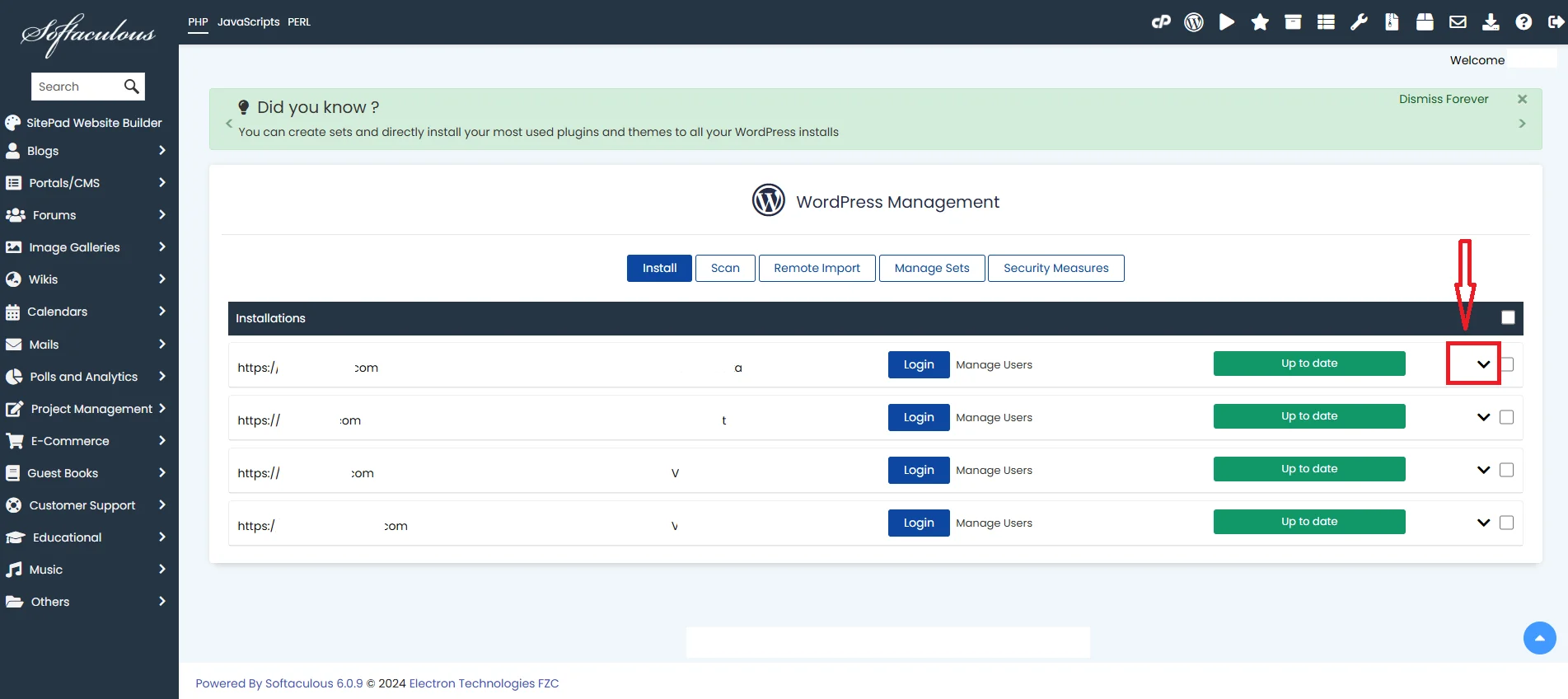The width and height of the screenshot is (1568, 699).
Task: Click the Blogs person icon in the sidebar
Action: tap(12, 151)
